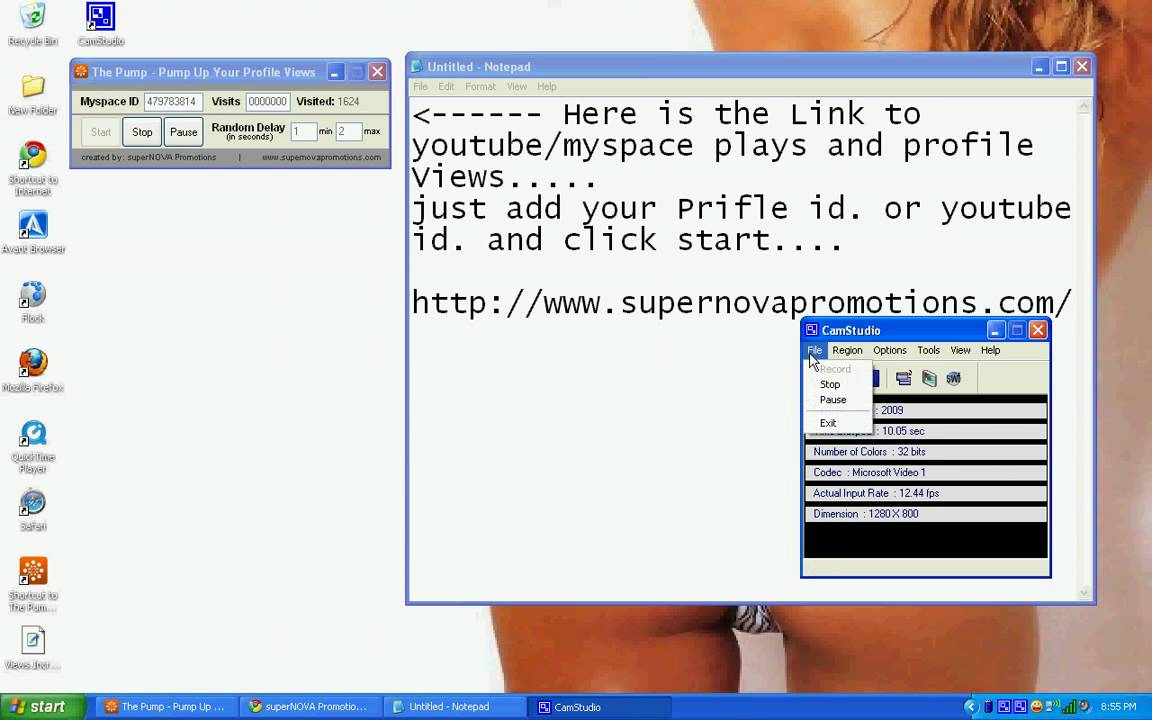This screenshot has height=720, width=1152.
Task: Click the CamStudio title bar app icon
Action: (811, 330)
